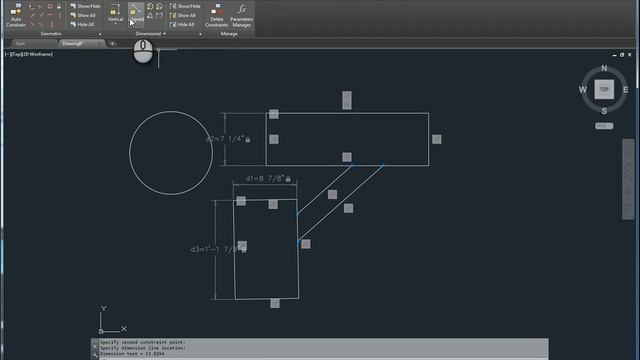
Task: Click N on the ViewCube compass
Action: coord(604,68)
